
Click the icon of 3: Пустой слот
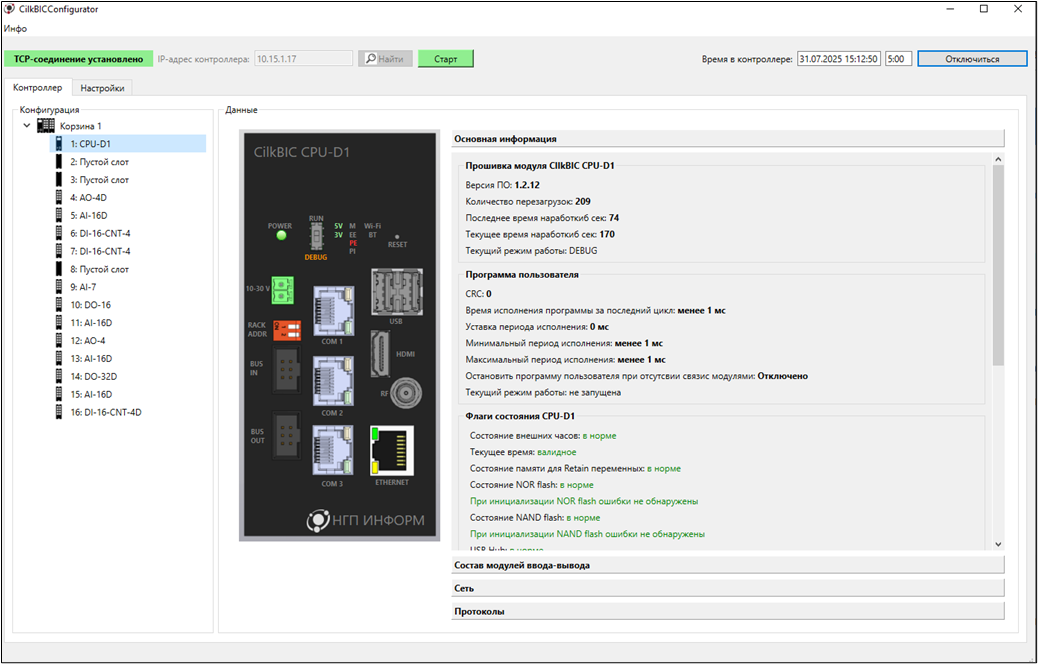tap(59, 179)
